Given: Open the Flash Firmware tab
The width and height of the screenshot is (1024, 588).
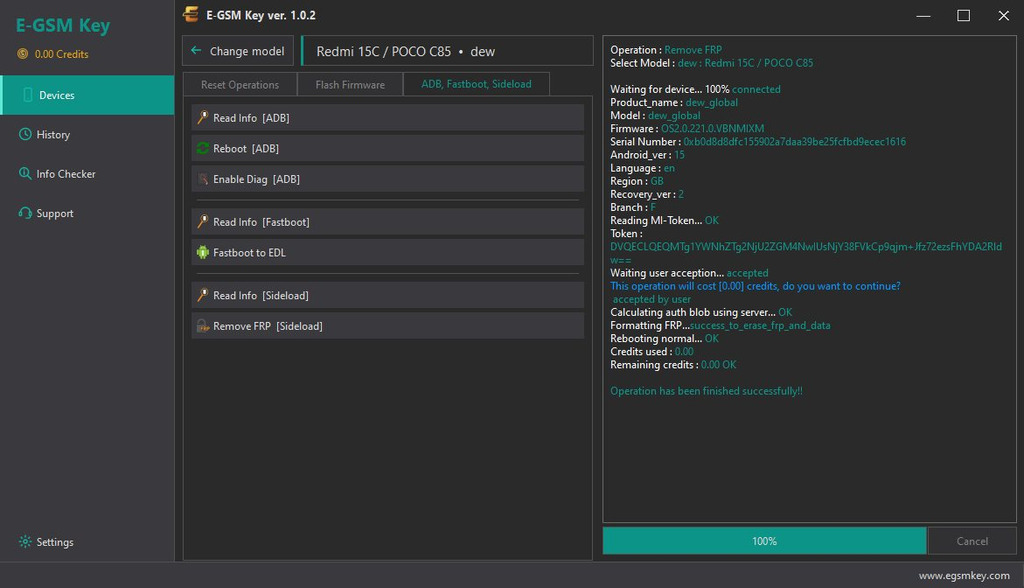Looking at the screenshot, I should pyautogui.click(x=350, y=84).
